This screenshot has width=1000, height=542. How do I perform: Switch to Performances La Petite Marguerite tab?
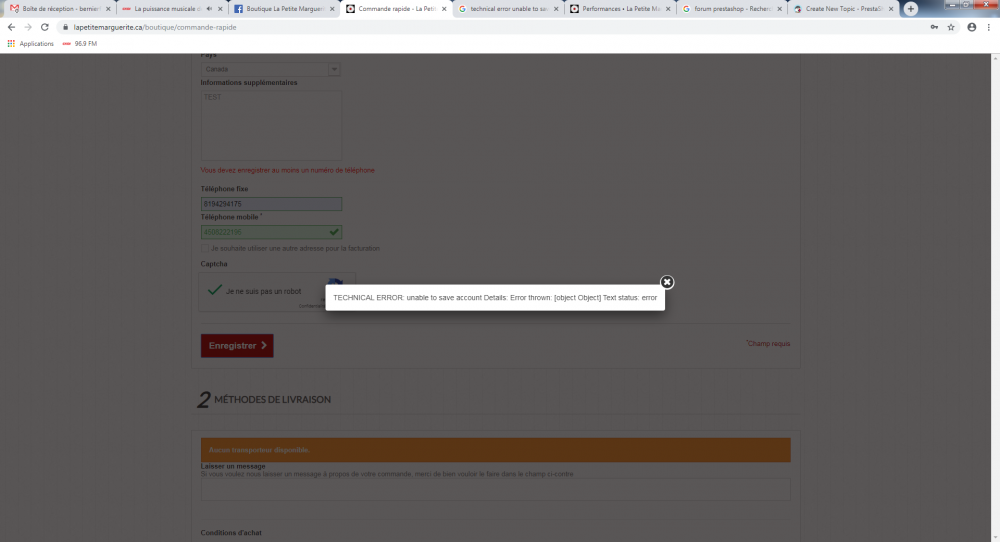pos(620,9)
